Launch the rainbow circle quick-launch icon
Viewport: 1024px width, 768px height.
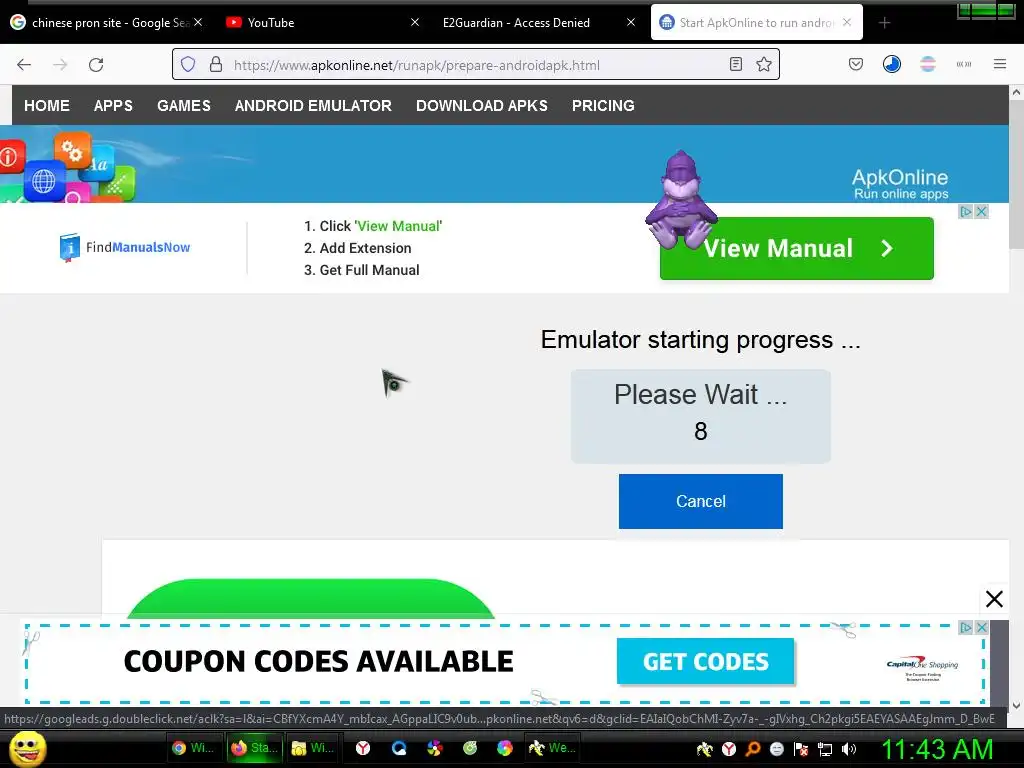coord(505,748)
